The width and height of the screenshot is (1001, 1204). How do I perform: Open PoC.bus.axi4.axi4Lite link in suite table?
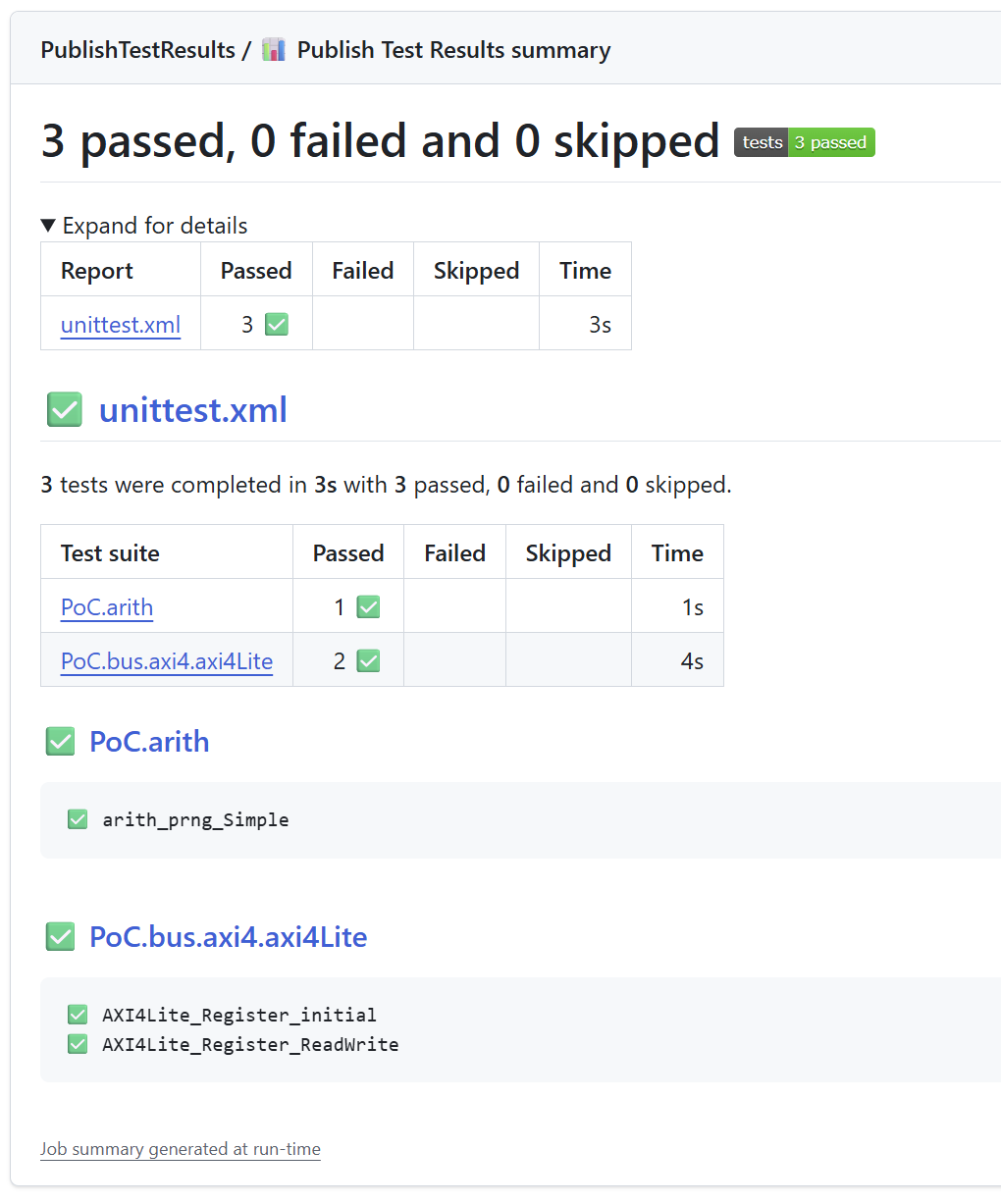point(167,661)
